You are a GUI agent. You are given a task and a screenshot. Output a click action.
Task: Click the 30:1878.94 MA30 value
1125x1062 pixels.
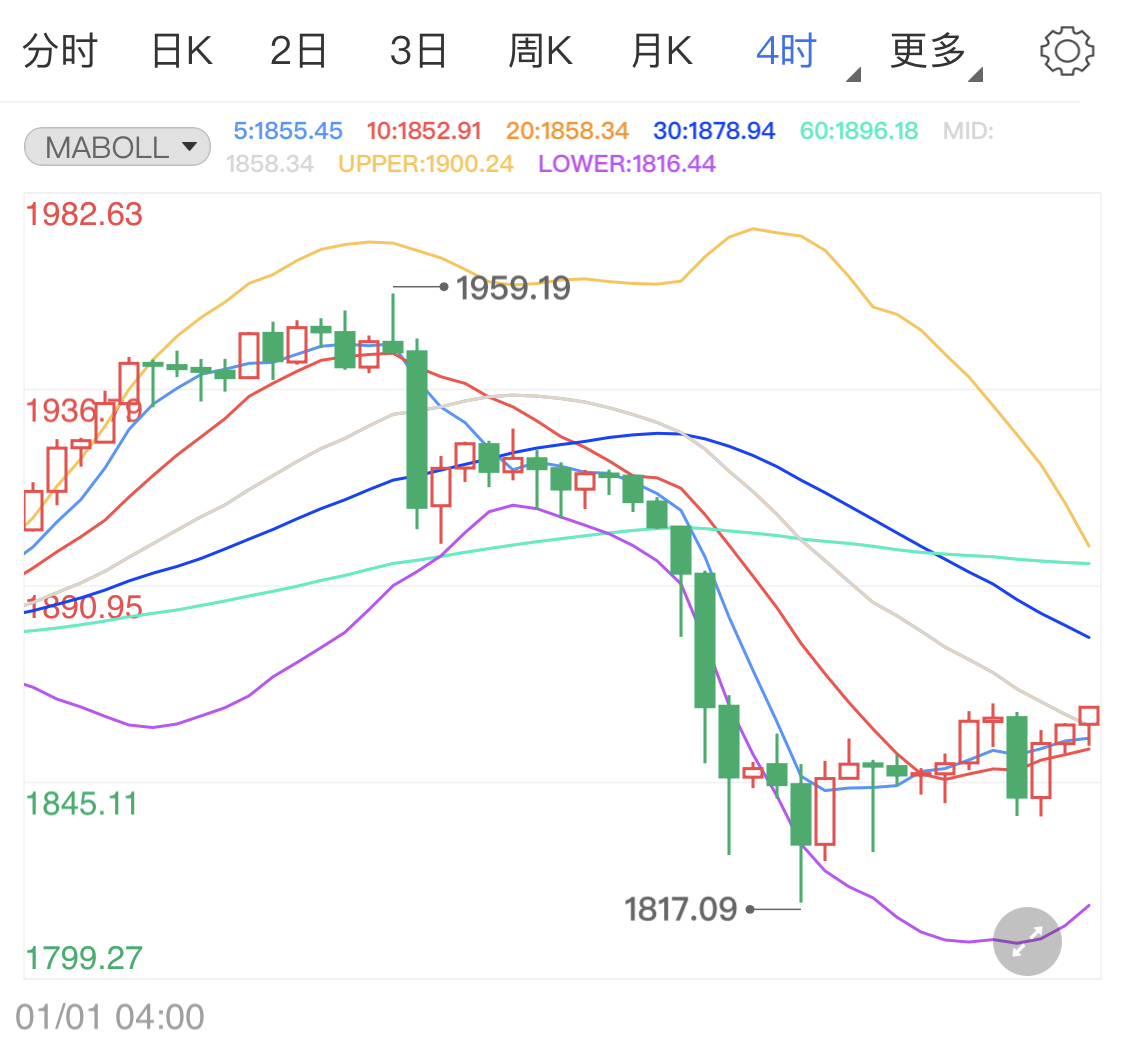point(714,131)
